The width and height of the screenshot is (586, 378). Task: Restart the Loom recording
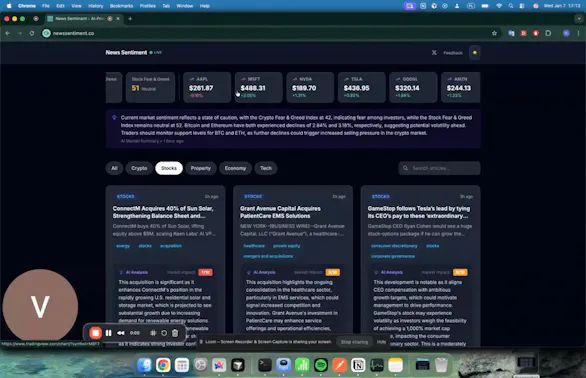[x=164, y=333]
